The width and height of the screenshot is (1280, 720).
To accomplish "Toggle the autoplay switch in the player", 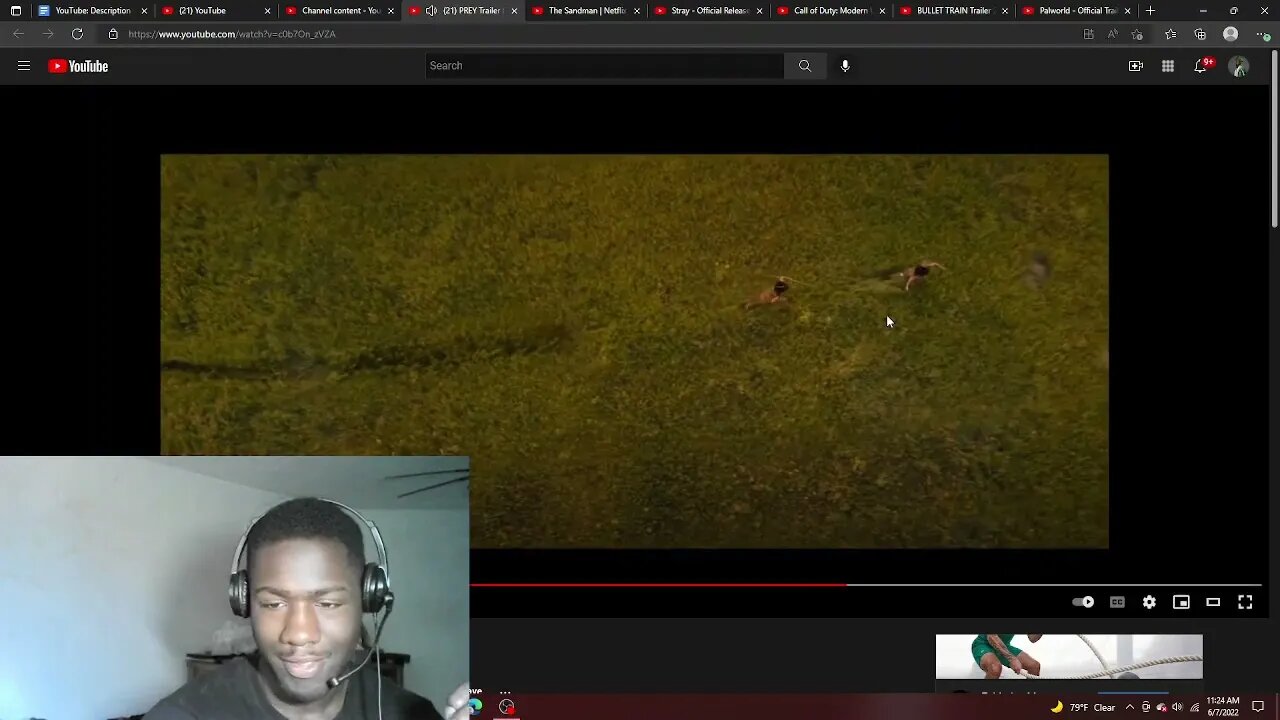I will point(1083,602).
